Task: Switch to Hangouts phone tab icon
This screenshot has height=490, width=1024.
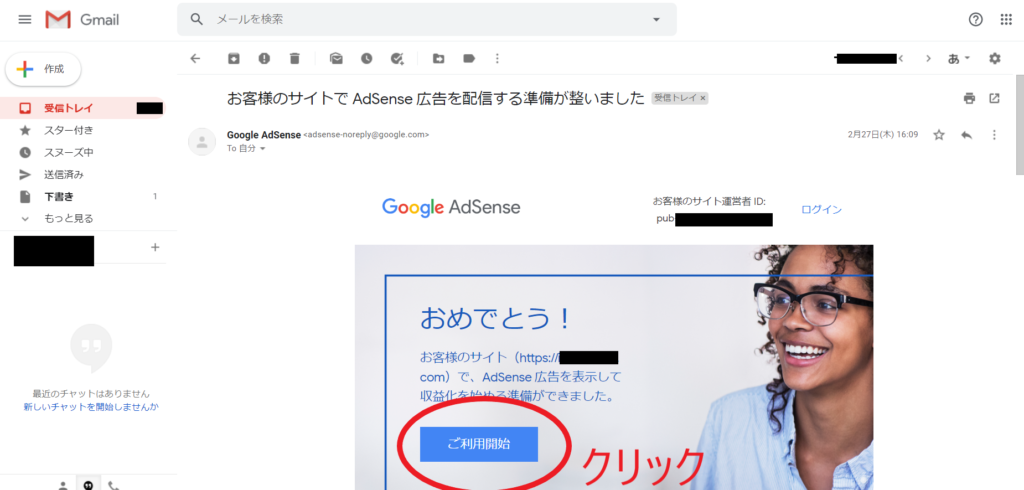Action: point(113,485)
